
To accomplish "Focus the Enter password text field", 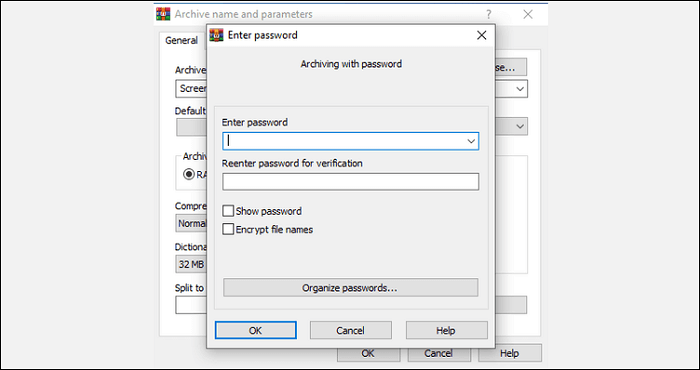I will [344, 141].
